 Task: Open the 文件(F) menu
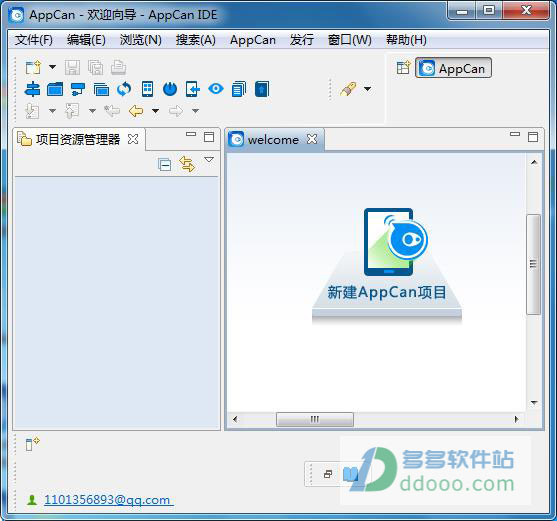34,40
